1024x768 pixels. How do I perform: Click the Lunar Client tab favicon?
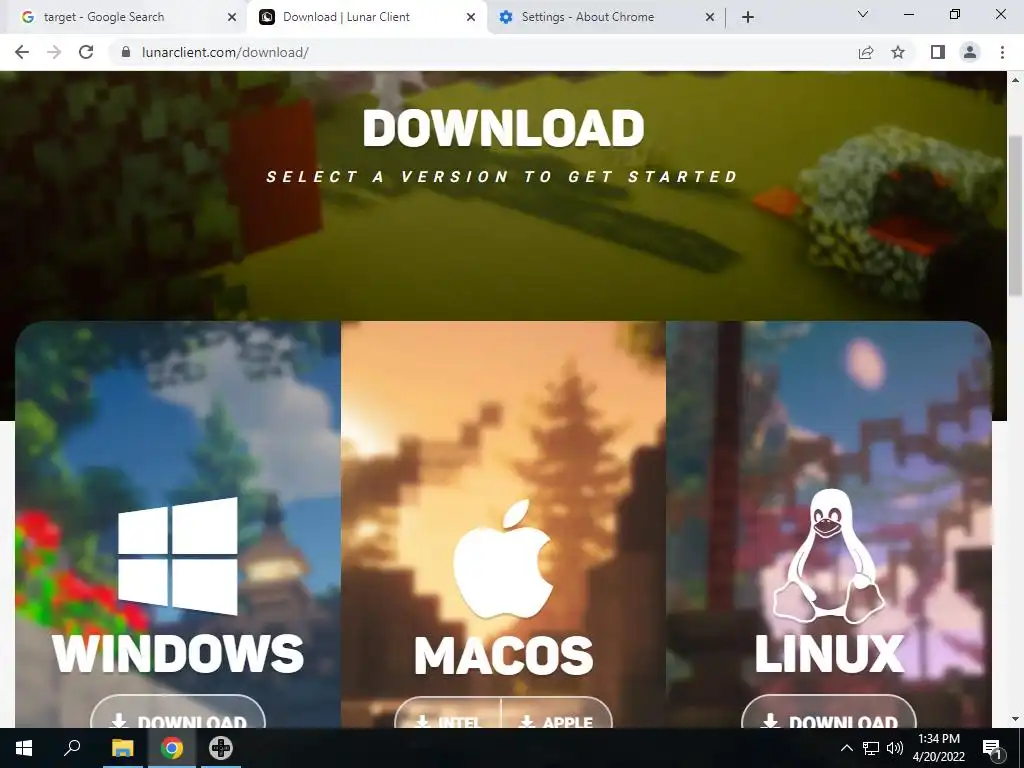click(266, 17)
